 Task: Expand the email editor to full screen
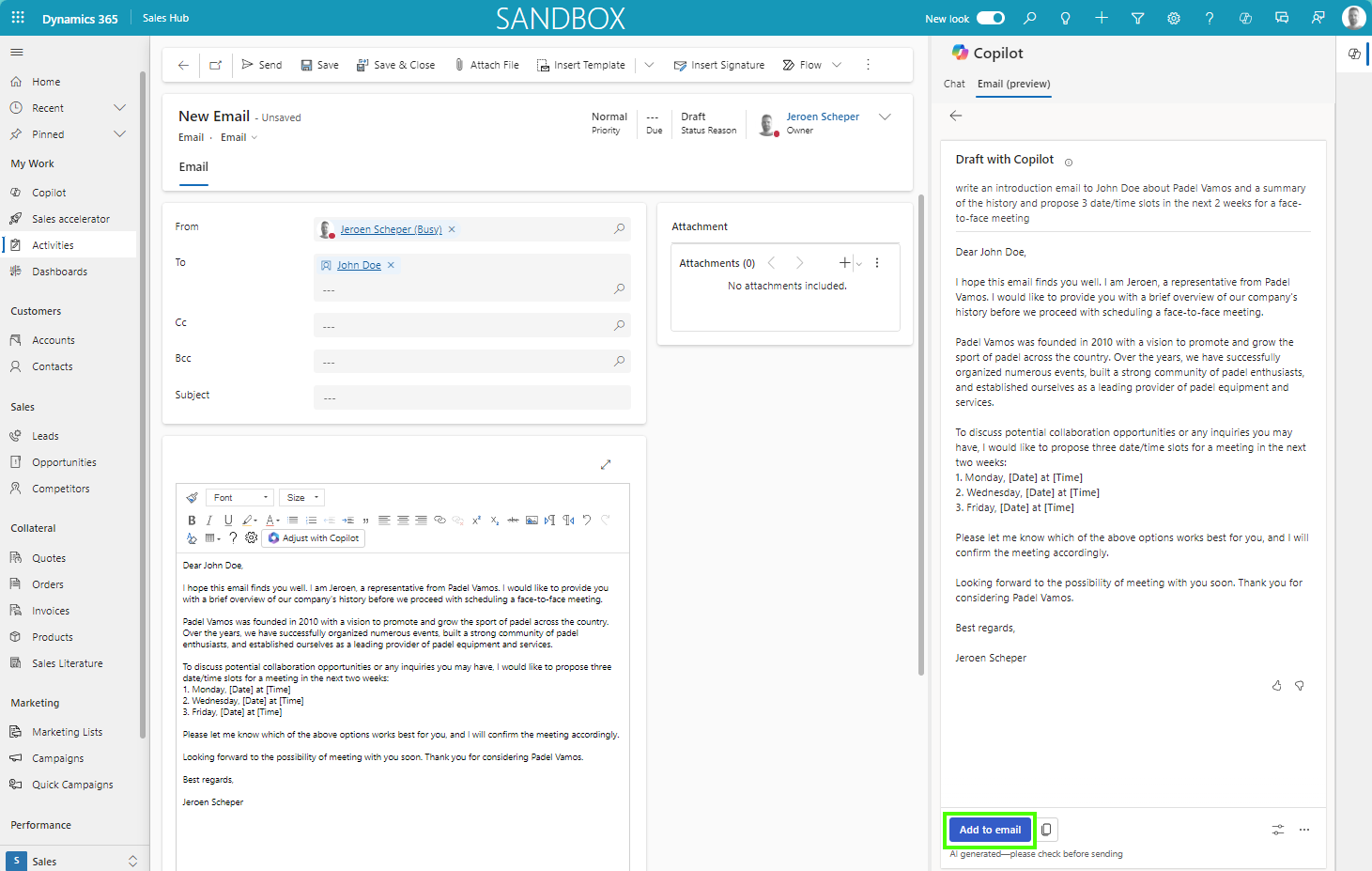click(606, 464)
